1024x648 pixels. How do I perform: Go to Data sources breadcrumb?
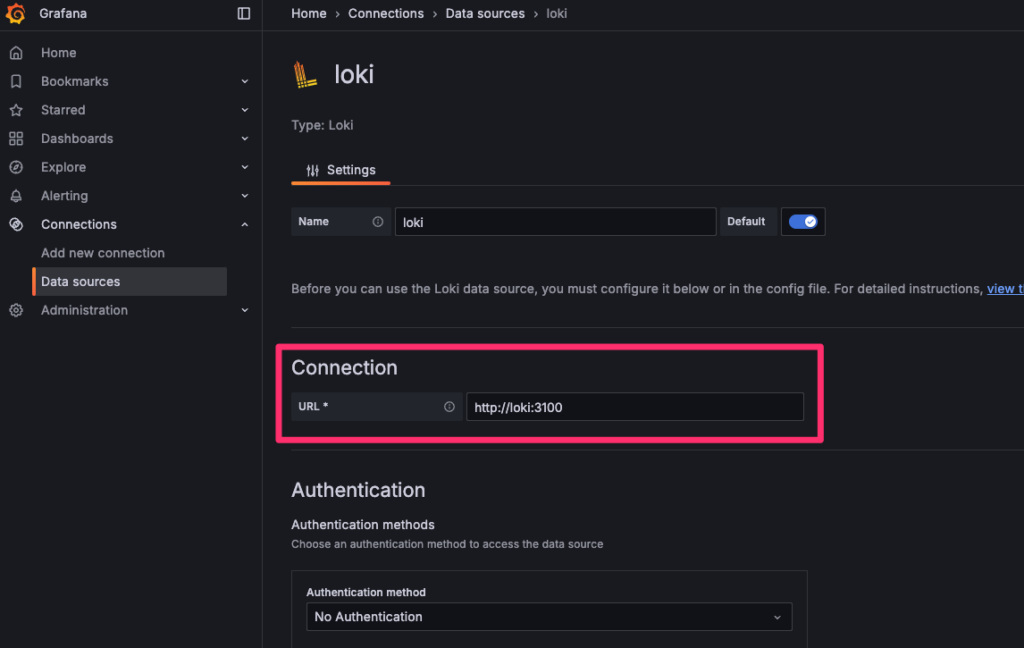485,14
